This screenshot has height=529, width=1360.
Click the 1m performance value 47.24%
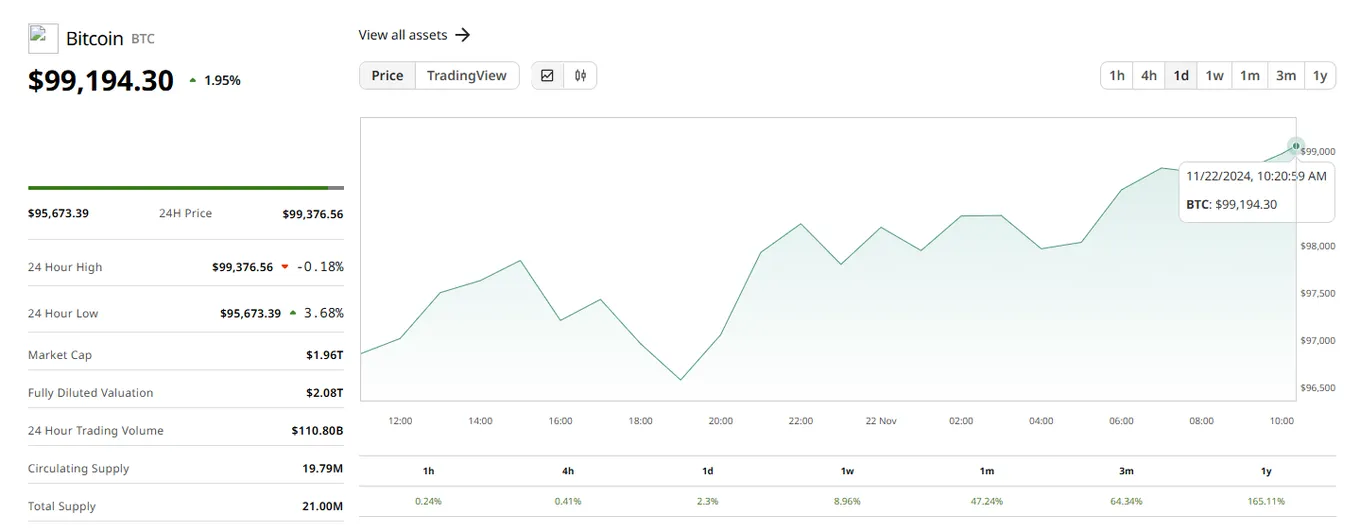(x=987, y=501)
